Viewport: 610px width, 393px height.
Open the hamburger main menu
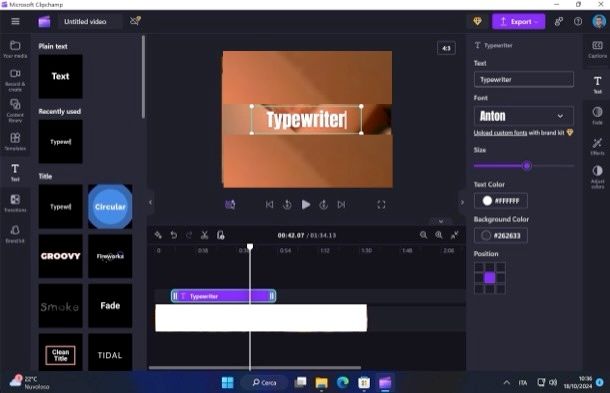pos(15,21)
